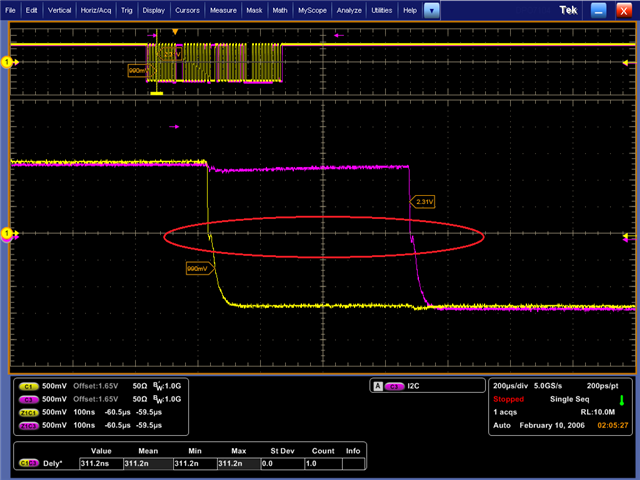The width and height of the screenshot is (640, 480).
Task: Click the green trigger status indicator icon
Action: coord(622,400)
